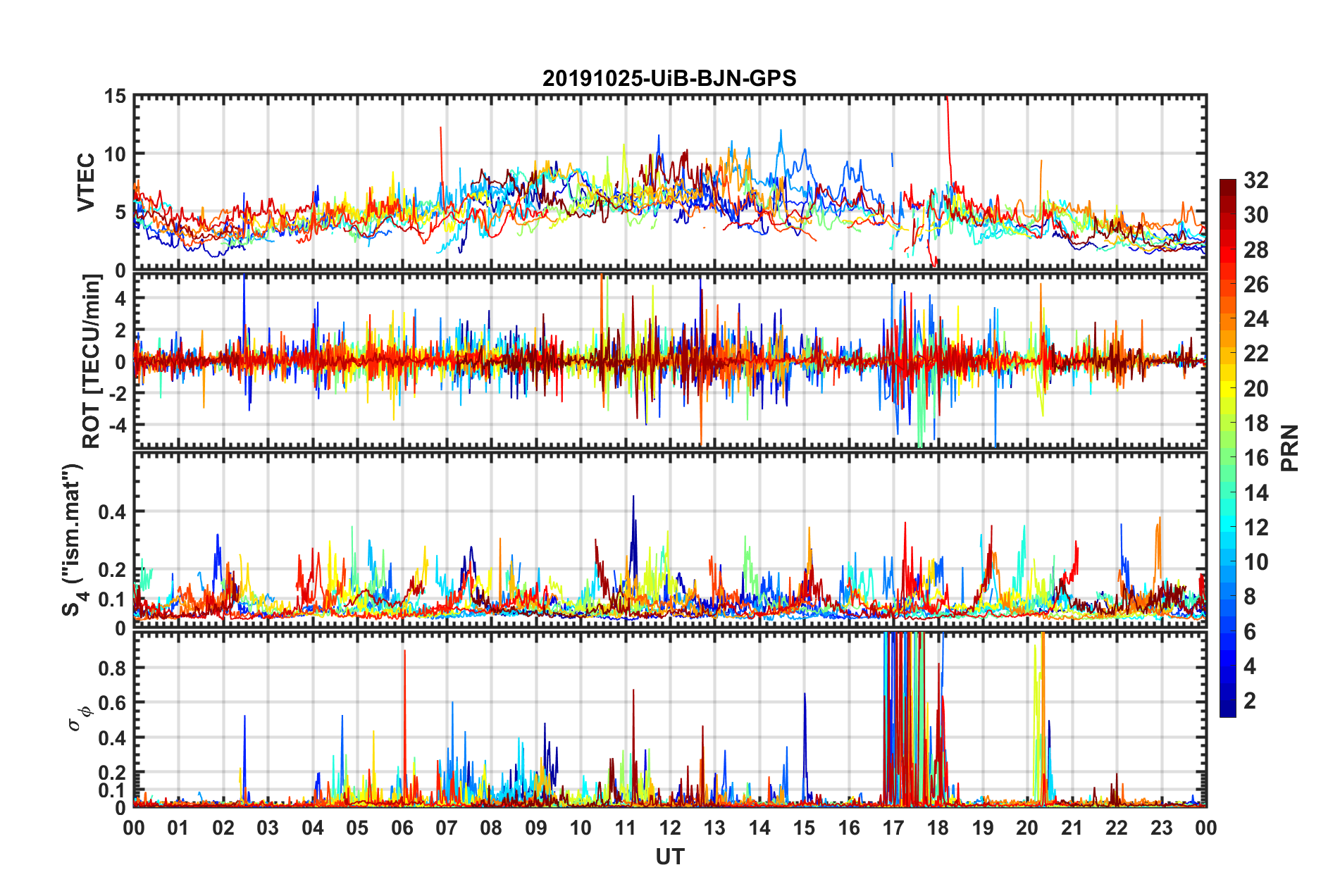Click the ROT [TECU/min] axis label
Viewport: 1340px width, 896px height.
tap(92, 361)
